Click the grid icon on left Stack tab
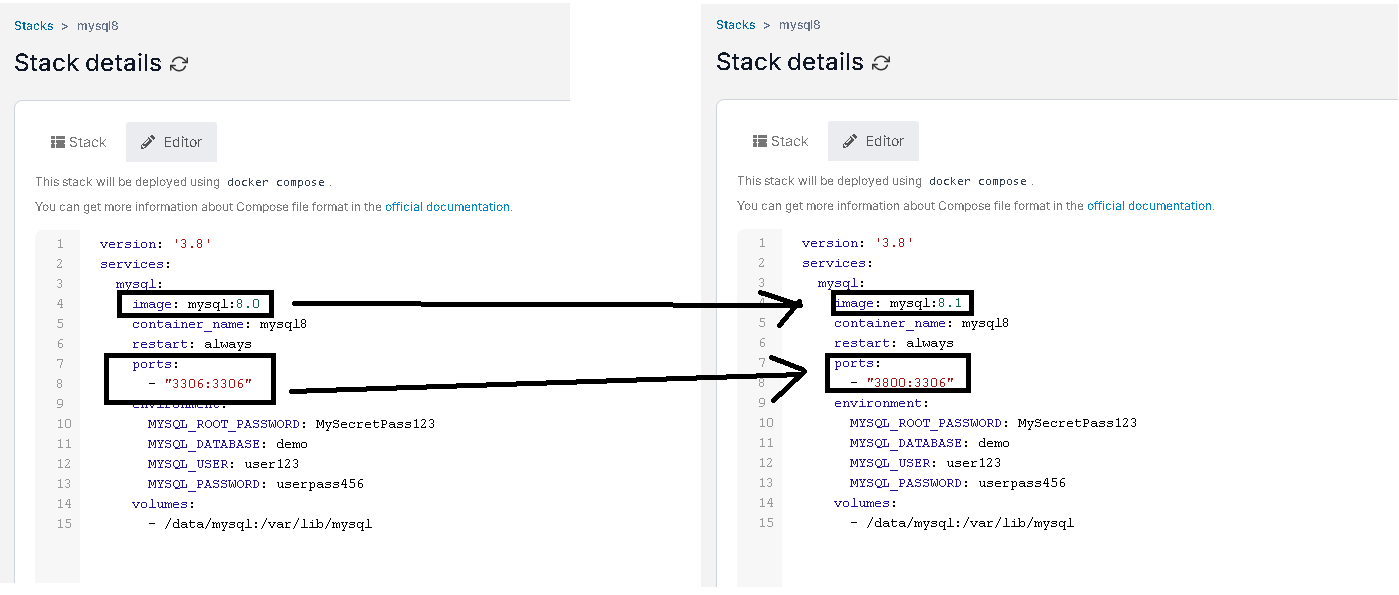Screen dimensions: 1399x595 [58, 142]
